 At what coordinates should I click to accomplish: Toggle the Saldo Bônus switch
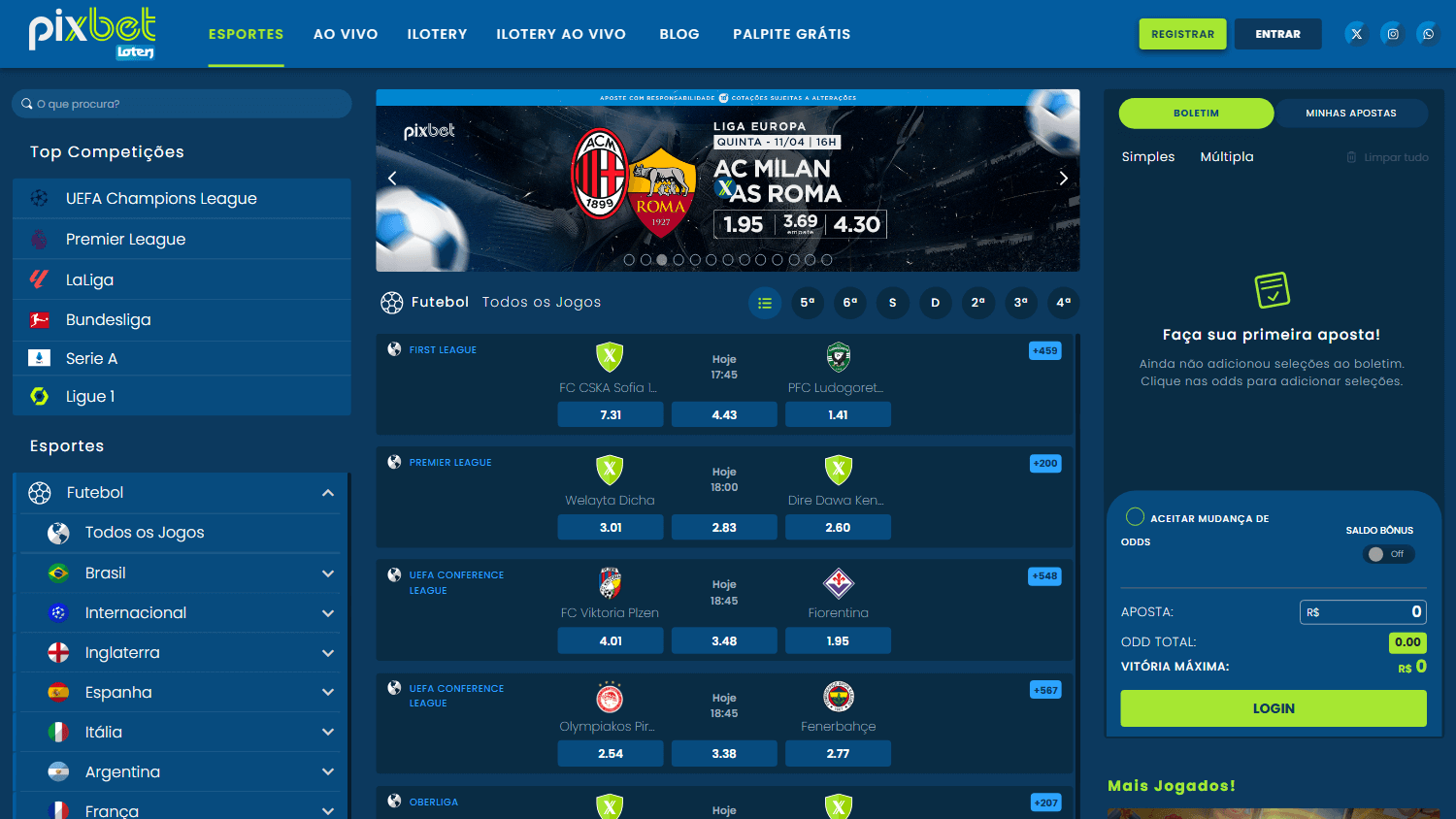pyautogui.click(x=1388, y=554)
